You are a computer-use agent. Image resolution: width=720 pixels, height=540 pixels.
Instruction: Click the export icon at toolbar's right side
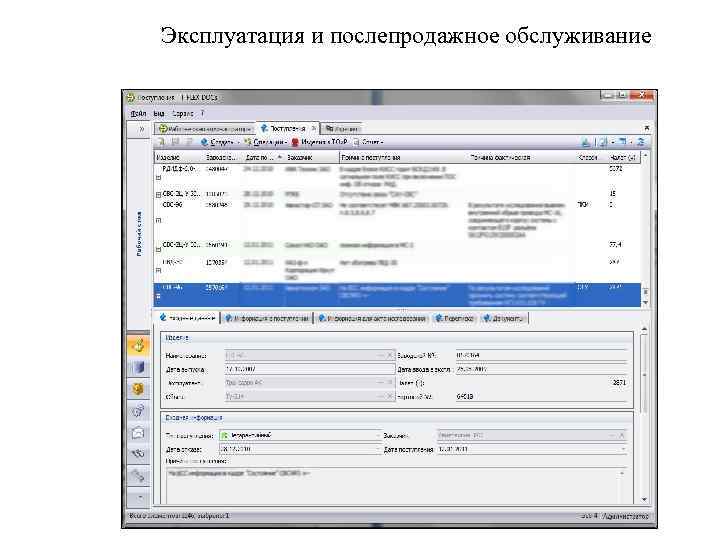click(586, 142)
